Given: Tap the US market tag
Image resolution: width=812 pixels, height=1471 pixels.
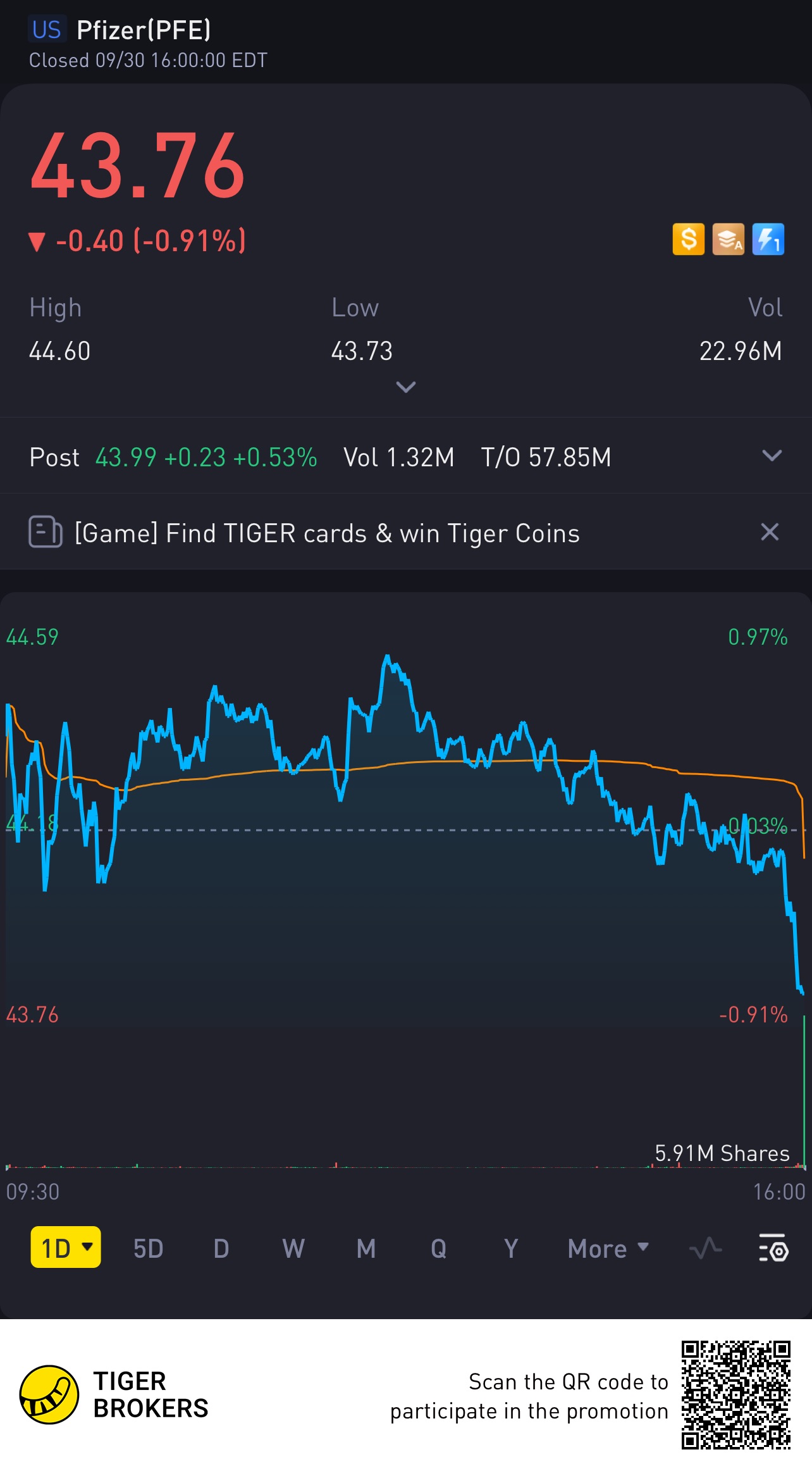Looking at the screenshot, I should click(x=47, y=30).
